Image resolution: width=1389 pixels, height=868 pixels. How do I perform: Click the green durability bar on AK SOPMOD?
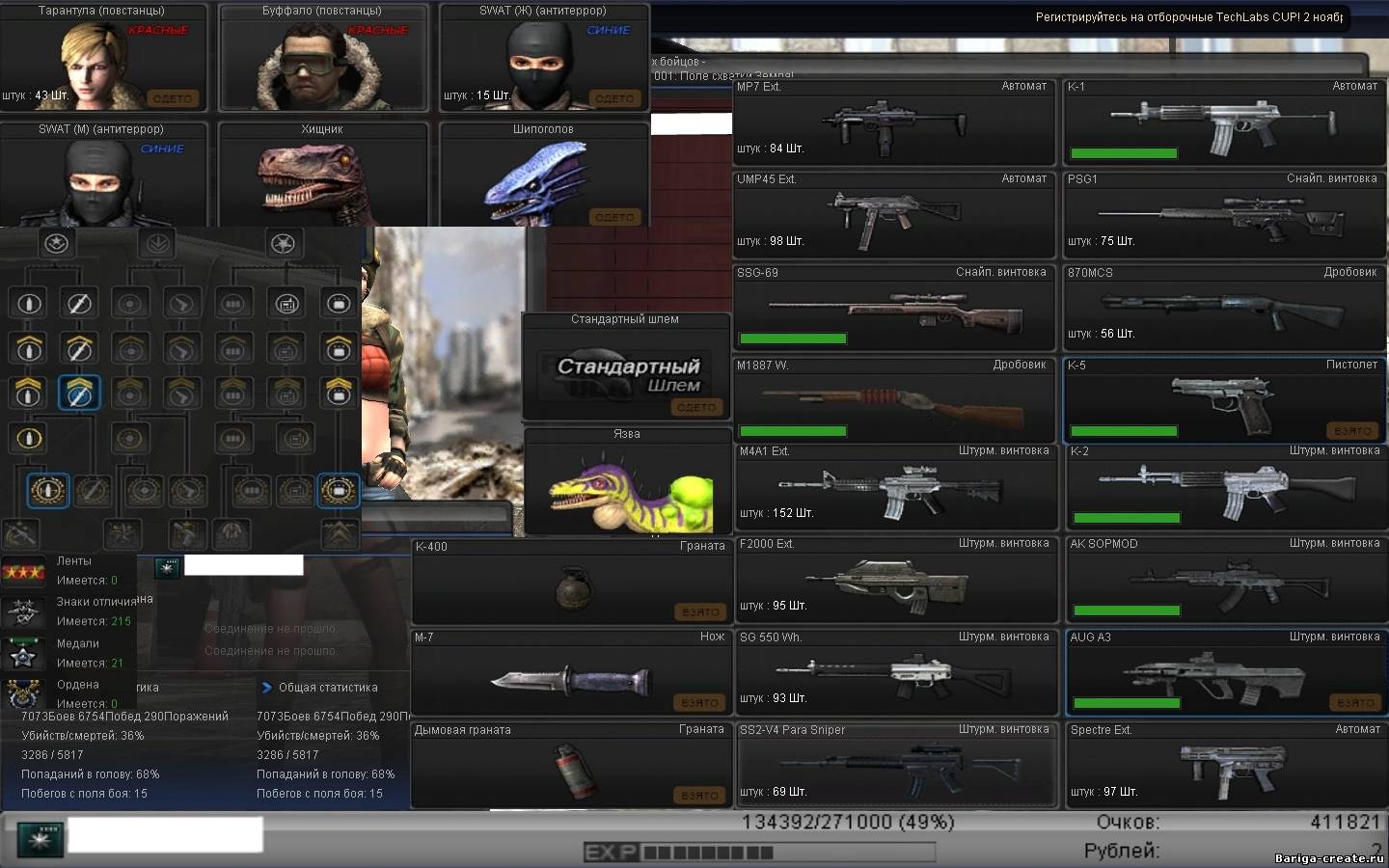click(1127, 610)
